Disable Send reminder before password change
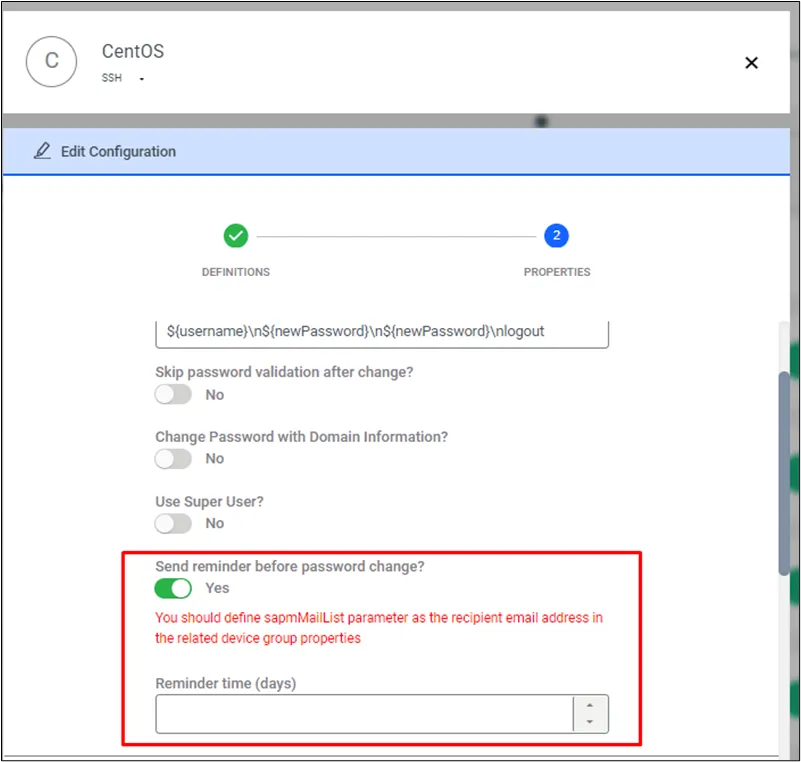Image resolution: width=801 pixels, height=762 pixels. pyautogui.click(x=174, y=588)
